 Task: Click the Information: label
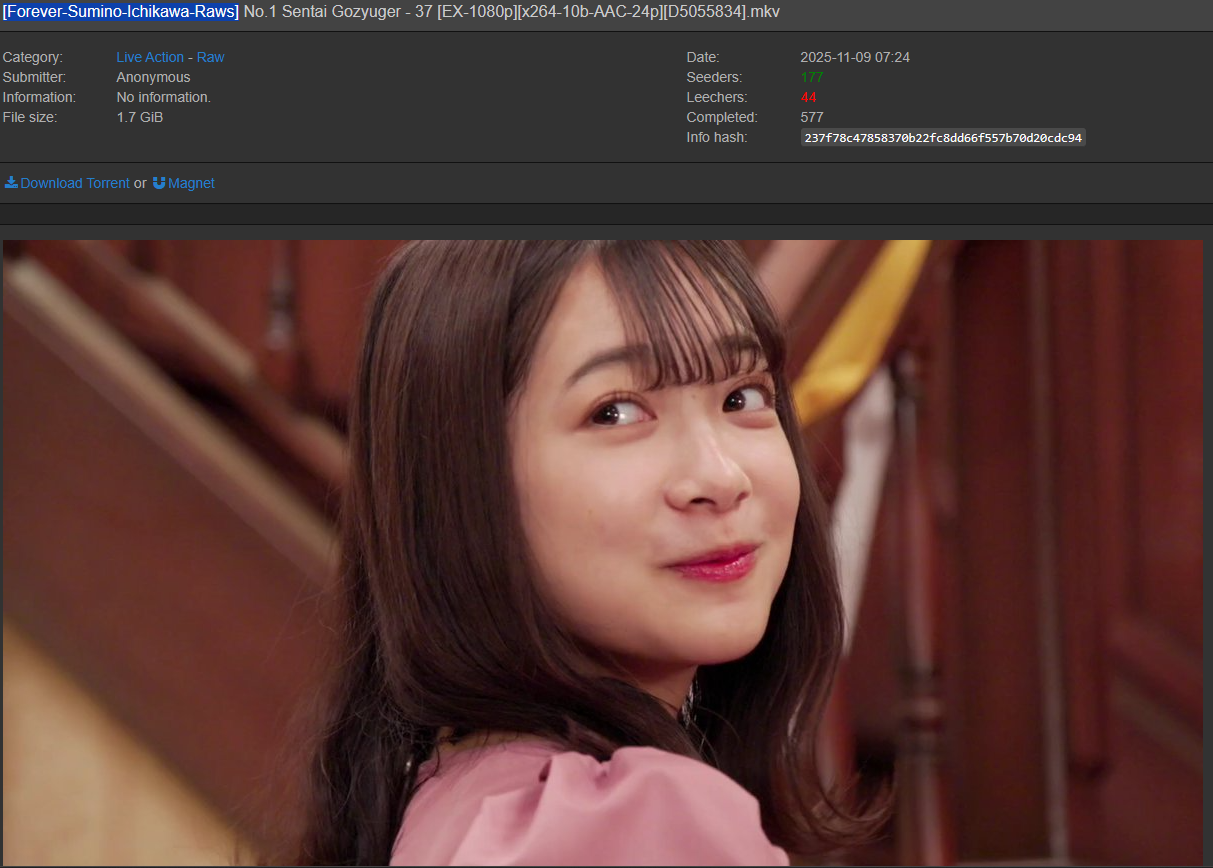(x=39, y=97)
